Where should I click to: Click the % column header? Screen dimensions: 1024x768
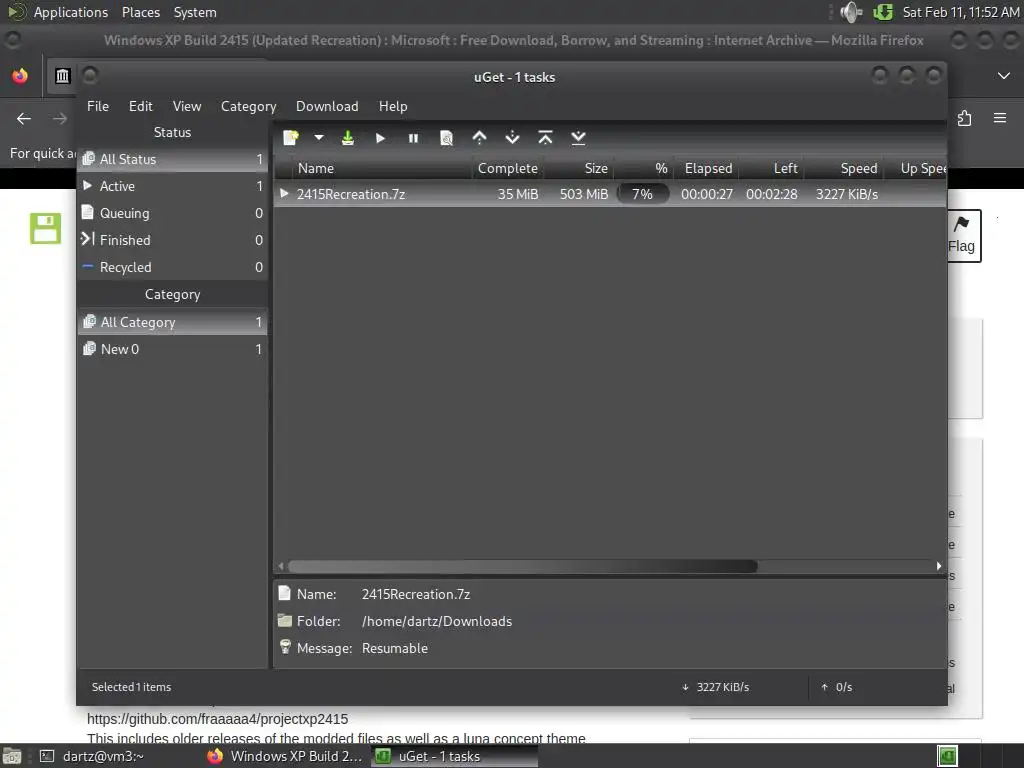[644, 168]
